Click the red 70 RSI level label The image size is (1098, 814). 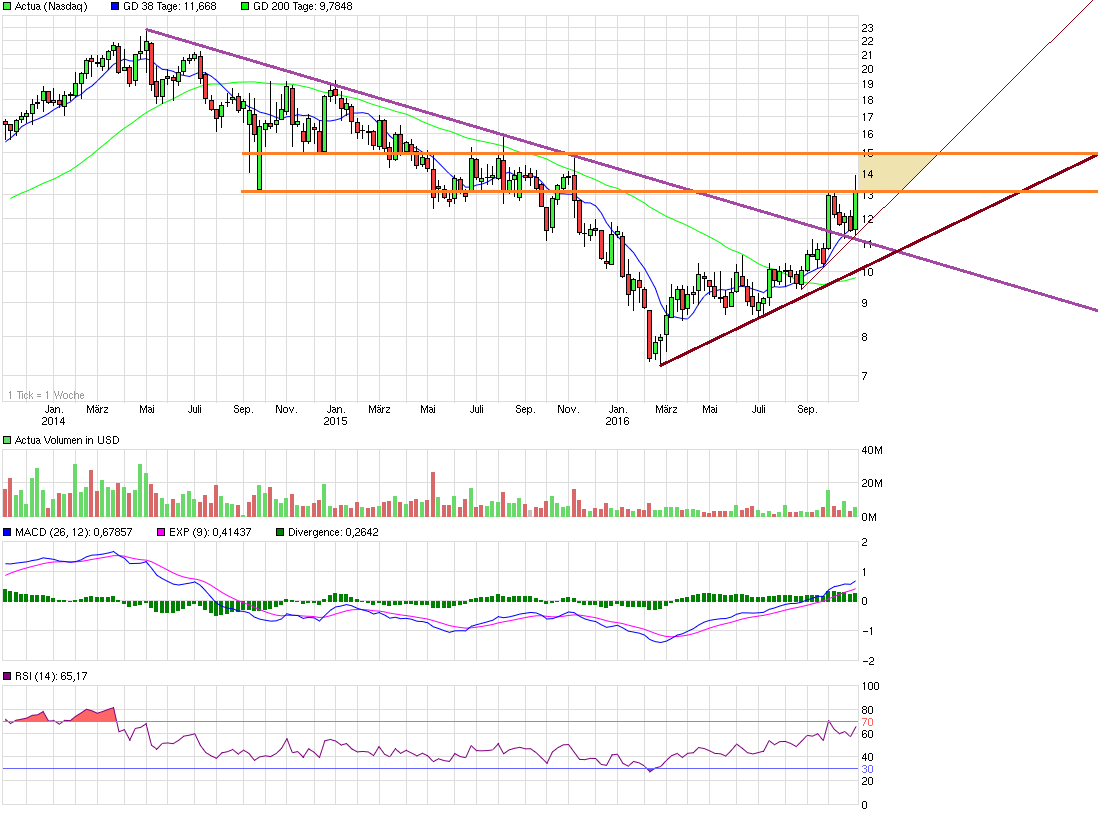[868, 721]
